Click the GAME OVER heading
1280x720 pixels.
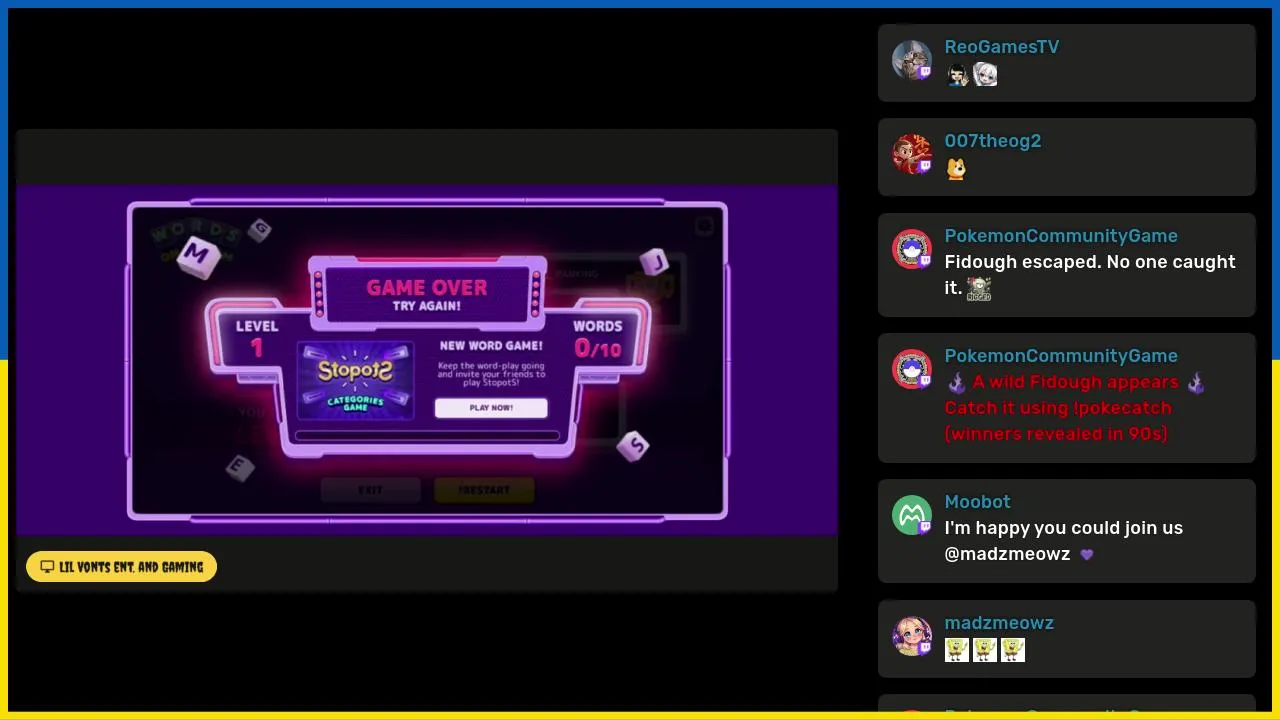427,287
